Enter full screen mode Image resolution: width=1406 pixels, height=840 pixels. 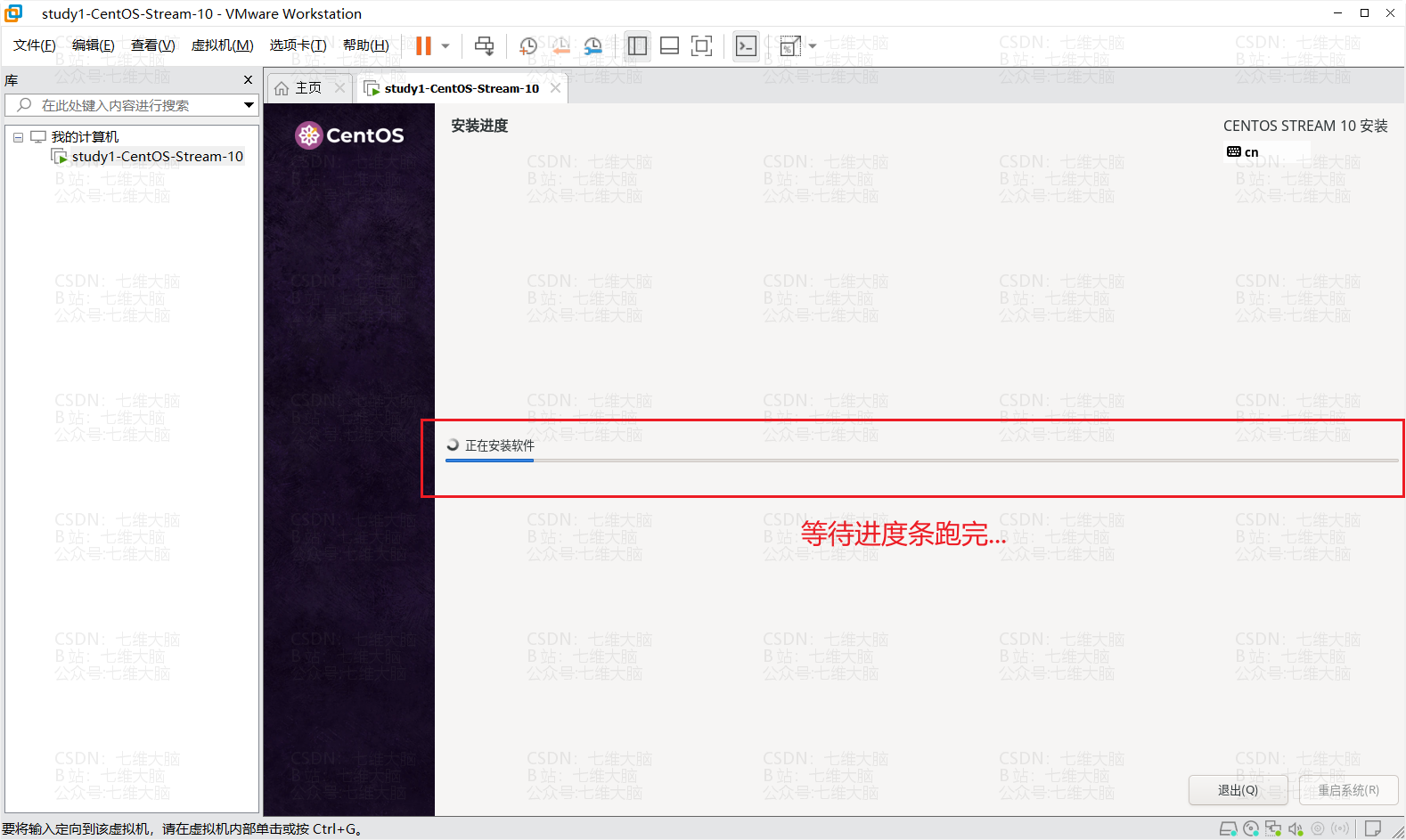[701, 45]
